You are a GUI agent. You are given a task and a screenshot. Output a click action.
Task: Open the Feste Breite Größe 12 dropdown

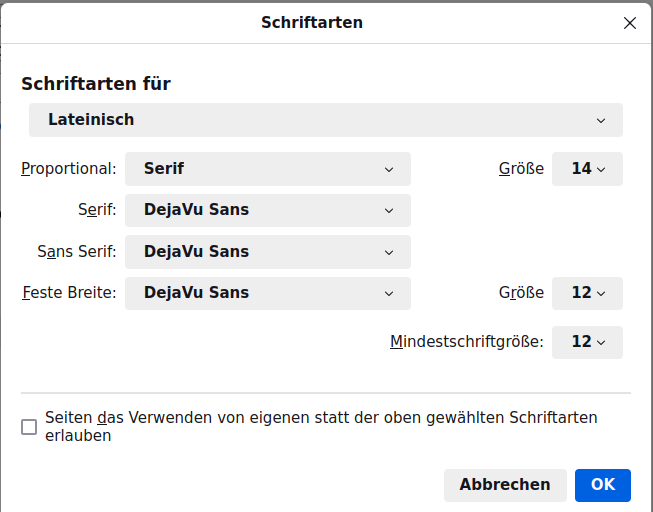coord(587,293)
